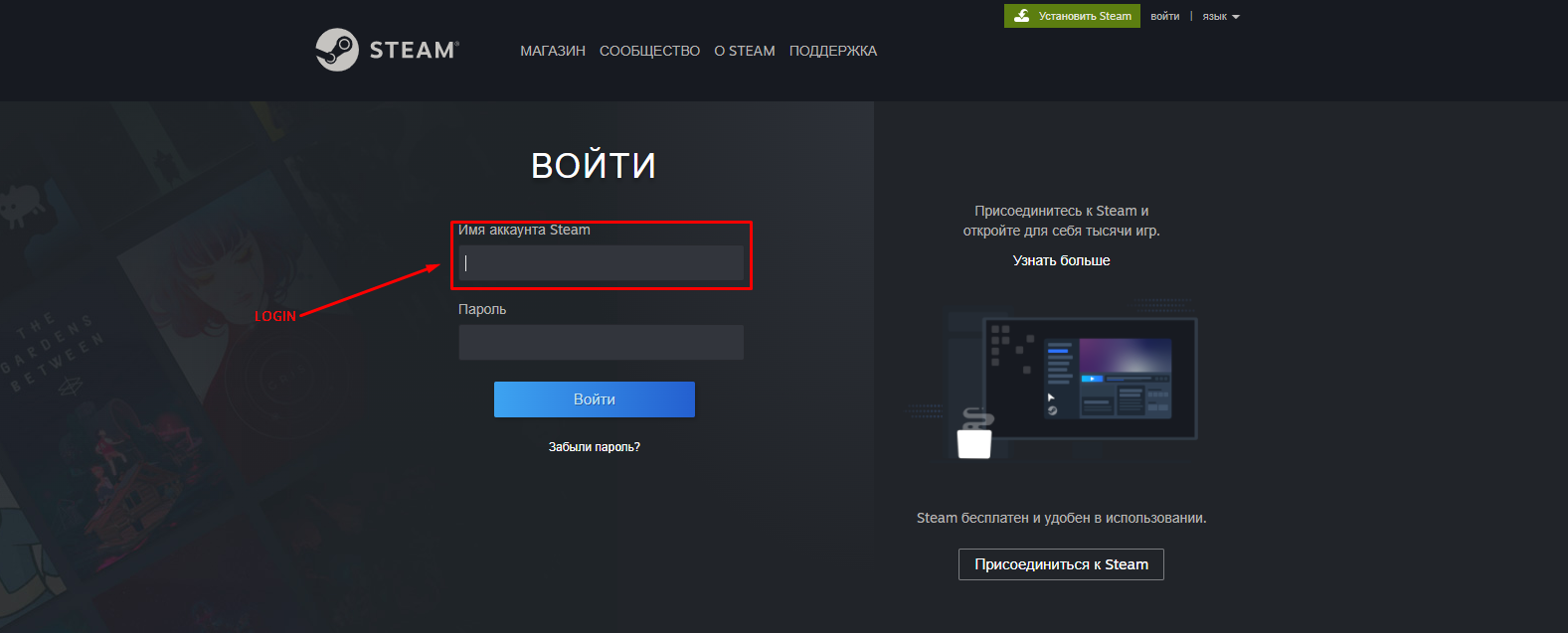This screenshot has height=633, width=1568.
Task: Click the round Steam logo icon
Action: coord(337,50)
